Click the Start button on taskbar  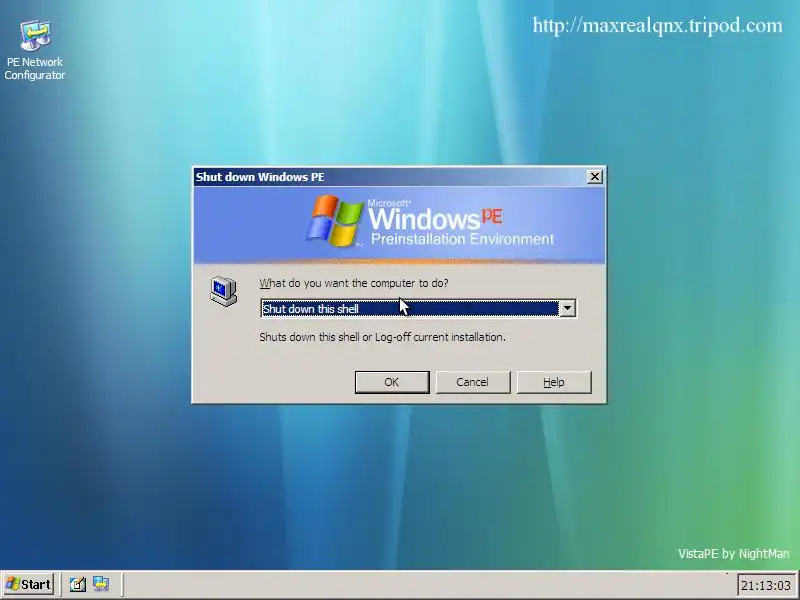click(x=29, y=584)
